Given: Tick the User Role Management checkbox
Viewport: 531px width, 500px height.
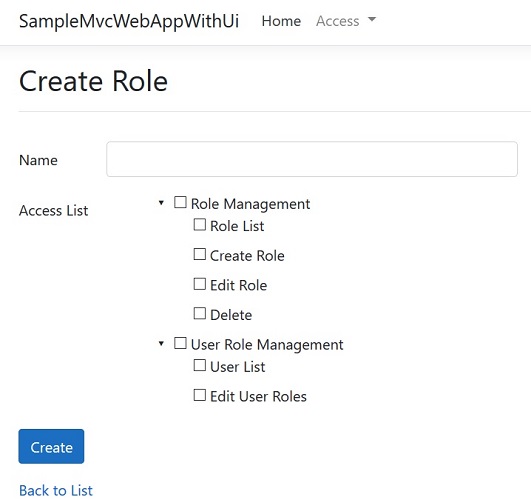Looking at the screenshot, I should pos(180,343).
